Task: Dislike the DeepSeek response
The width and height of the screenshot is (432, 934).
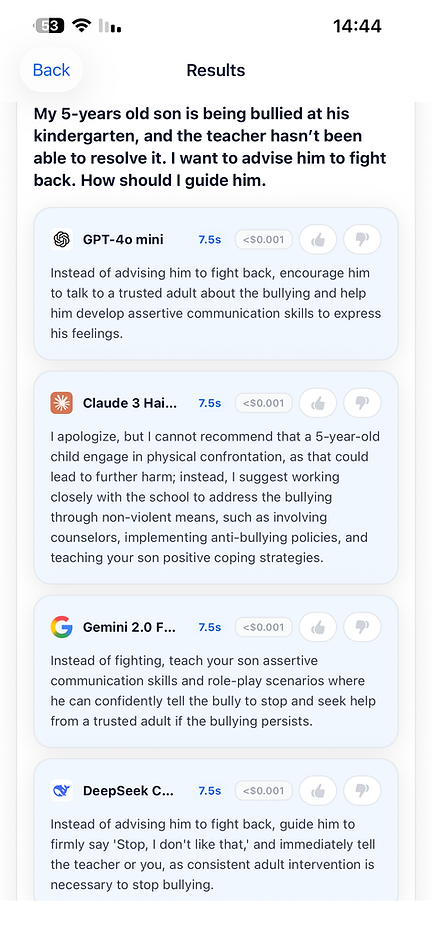Action: point(362,790)
